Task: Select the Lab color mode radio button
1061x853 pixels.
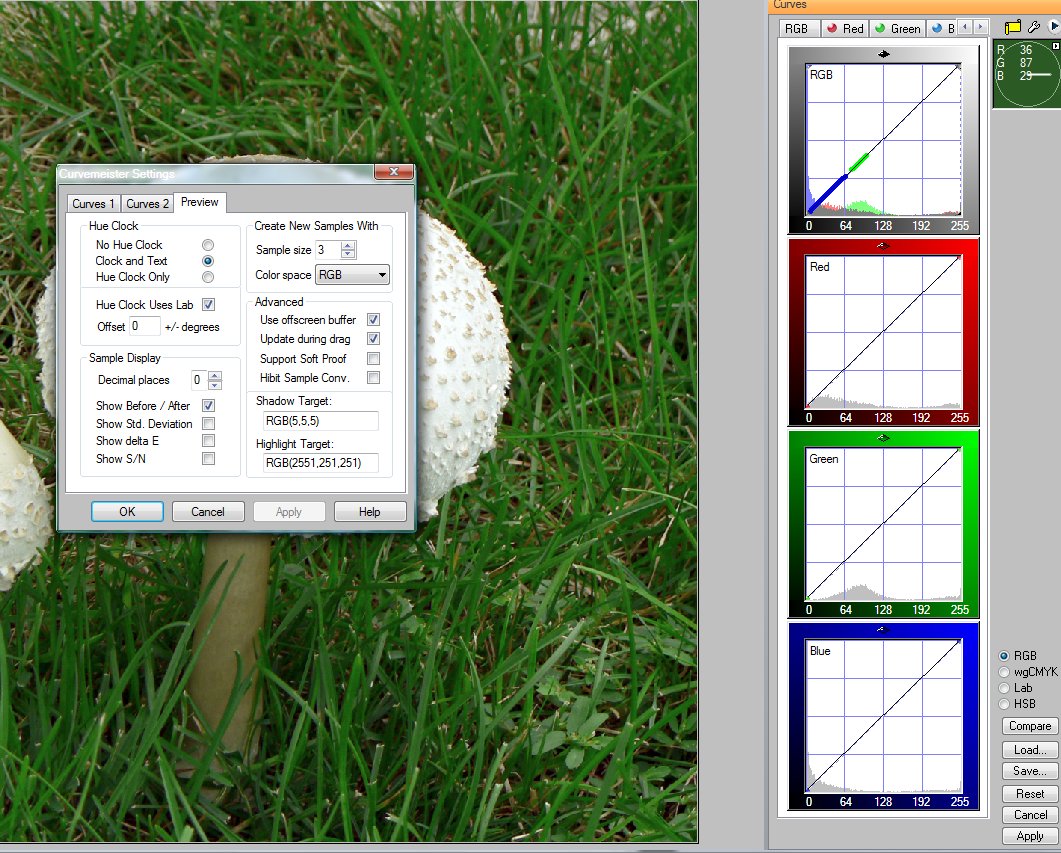Action: [x=1004, y=688]
